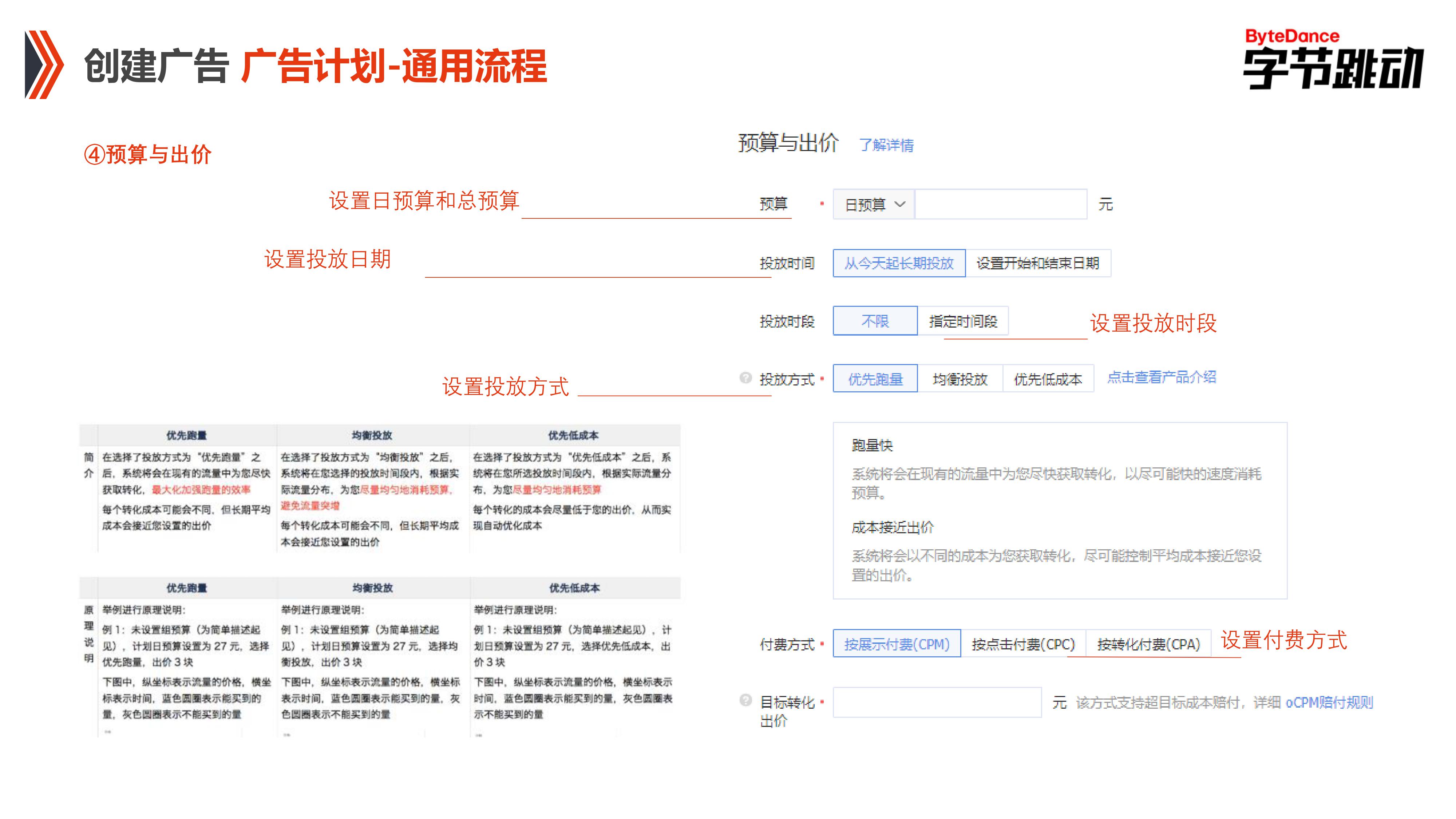Screen dimensions: 1456x819
Task: Click the 目标转化出价 input field
Action: pyautogui.click(x=937, y=702)
